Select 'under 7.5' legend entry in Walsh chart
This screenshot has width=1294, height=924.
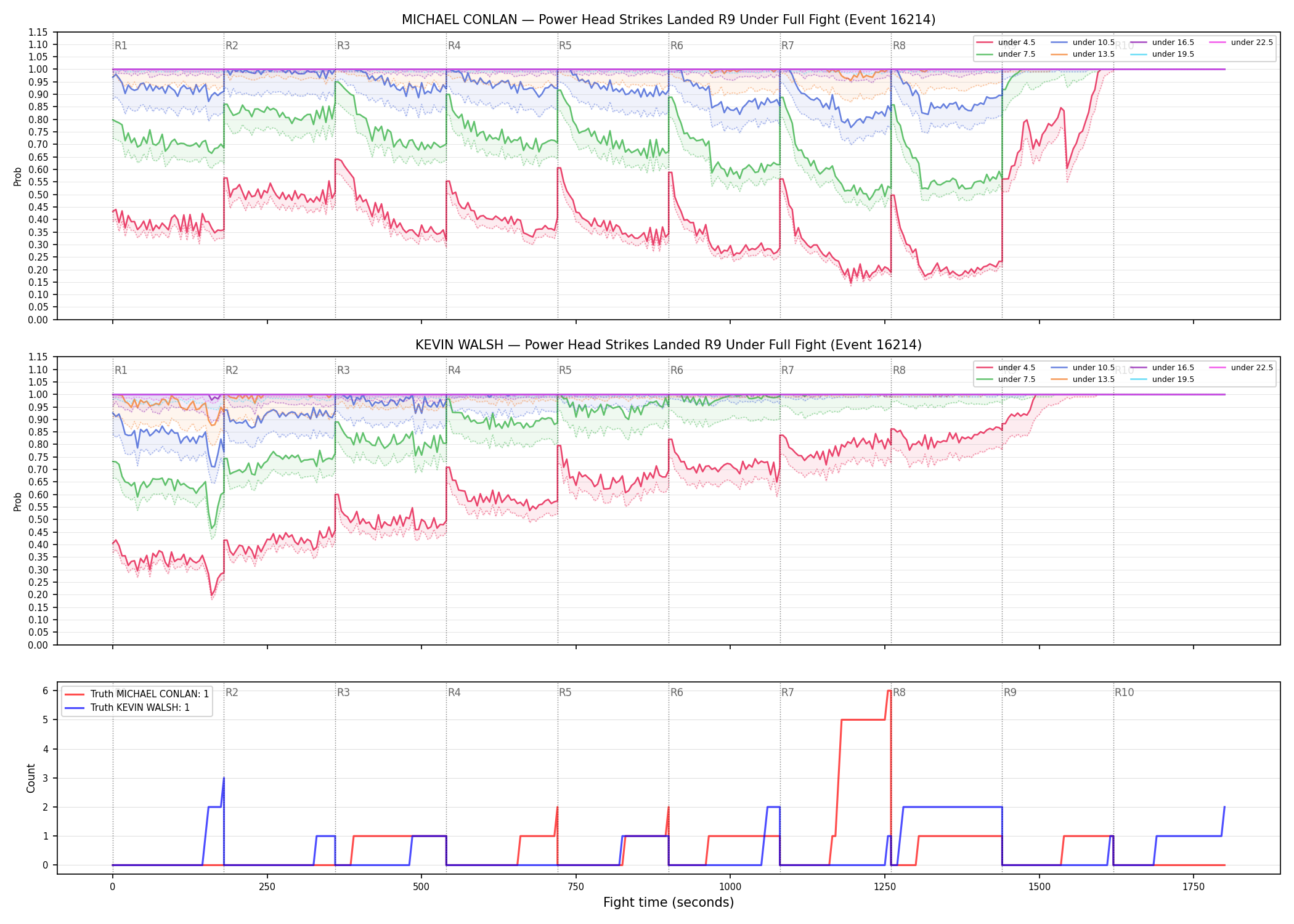click(1006, 379)
